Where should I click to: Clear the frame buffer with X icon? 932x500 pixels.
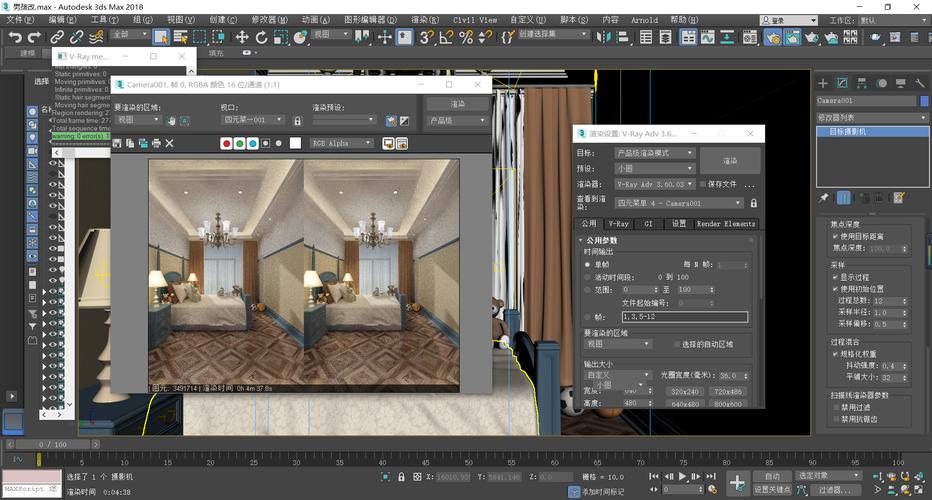[169, 143]
